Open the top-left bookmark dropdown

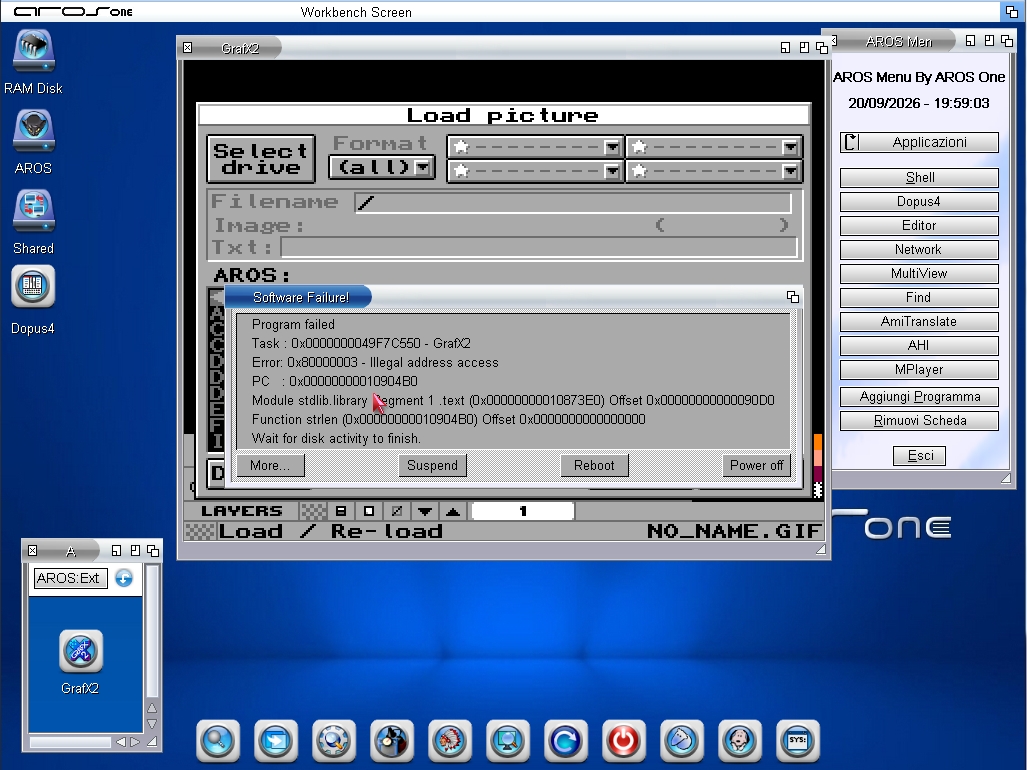[x=612, y=147]
